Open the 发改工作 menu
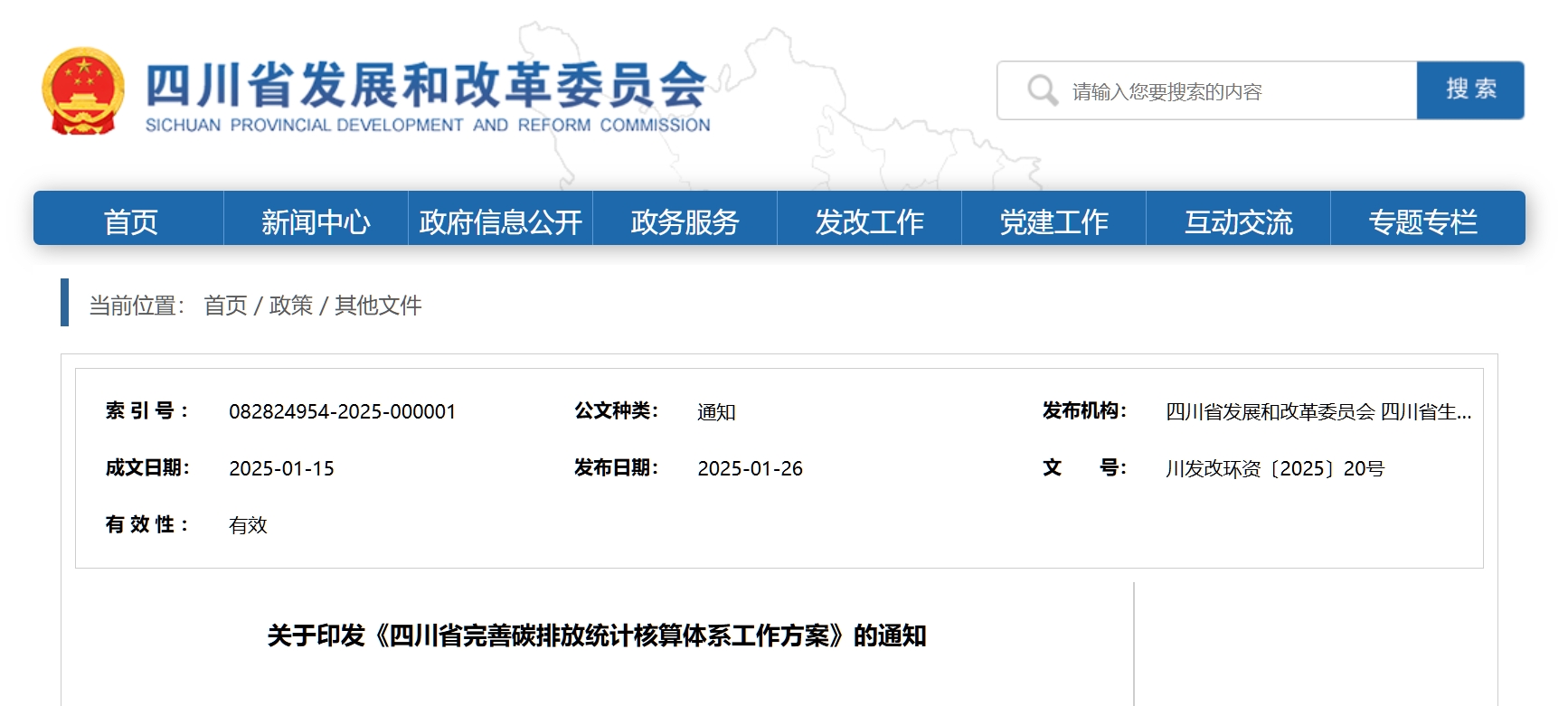This screenshot has width=1568, height=706. 869,221
